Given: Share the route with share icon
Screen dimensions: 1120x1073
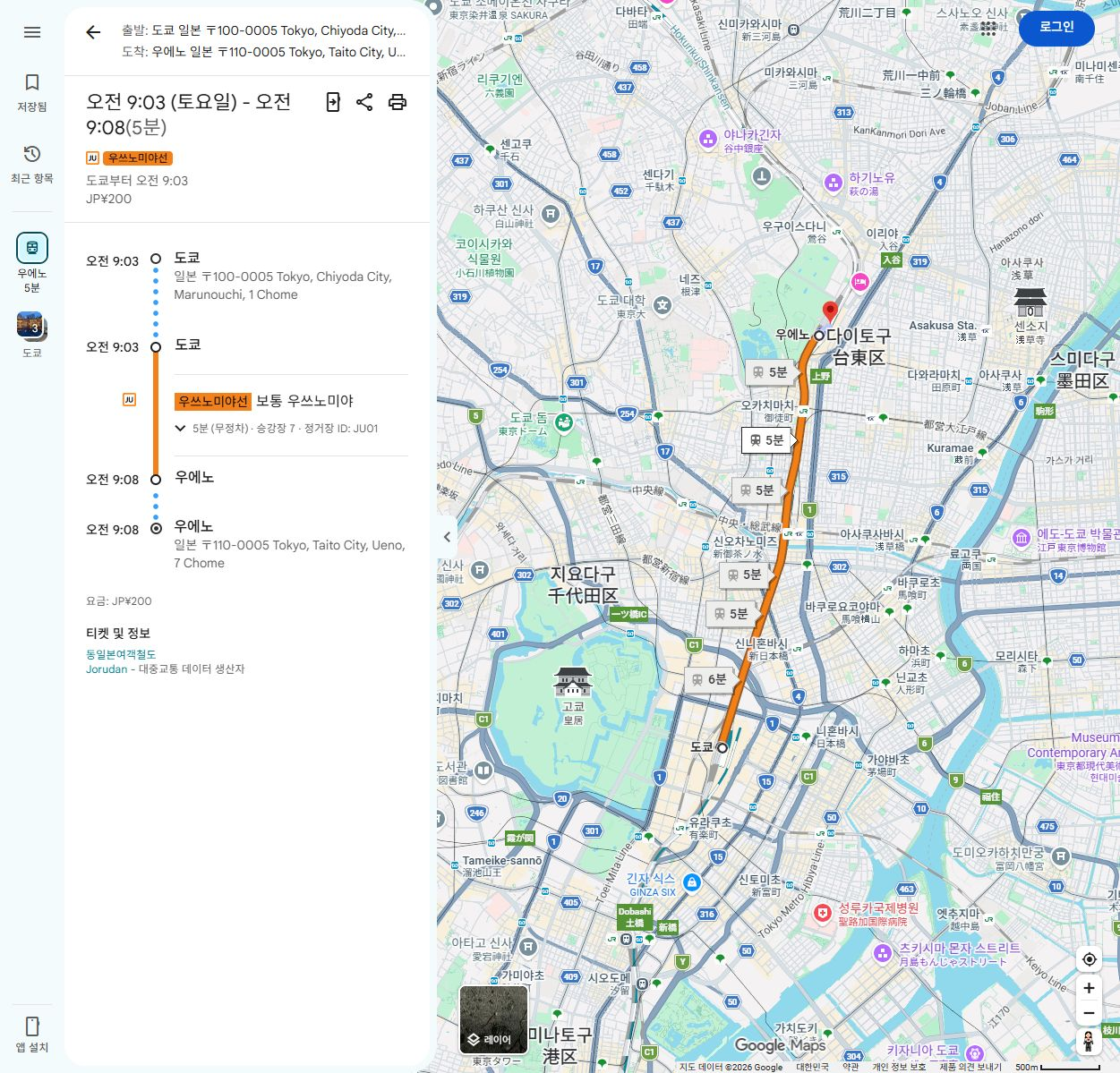Looking at the screenshot, I should pos(364,102).
